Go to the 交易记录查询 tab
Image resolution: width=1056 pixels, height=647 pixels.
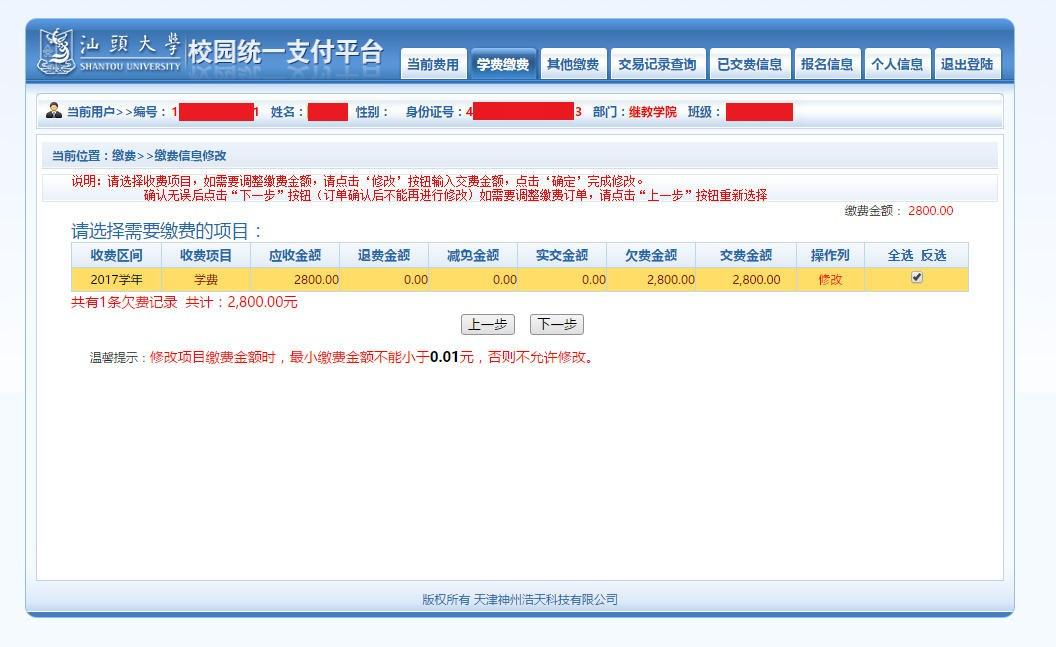pos(657,64)
